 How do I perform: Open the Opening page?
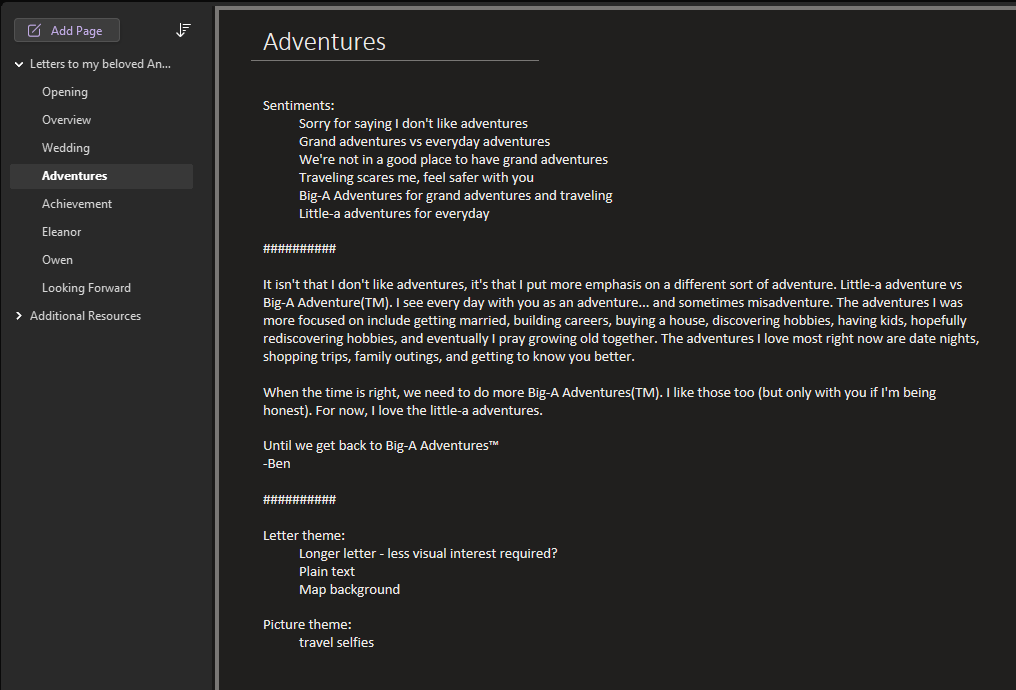(65, 92)
